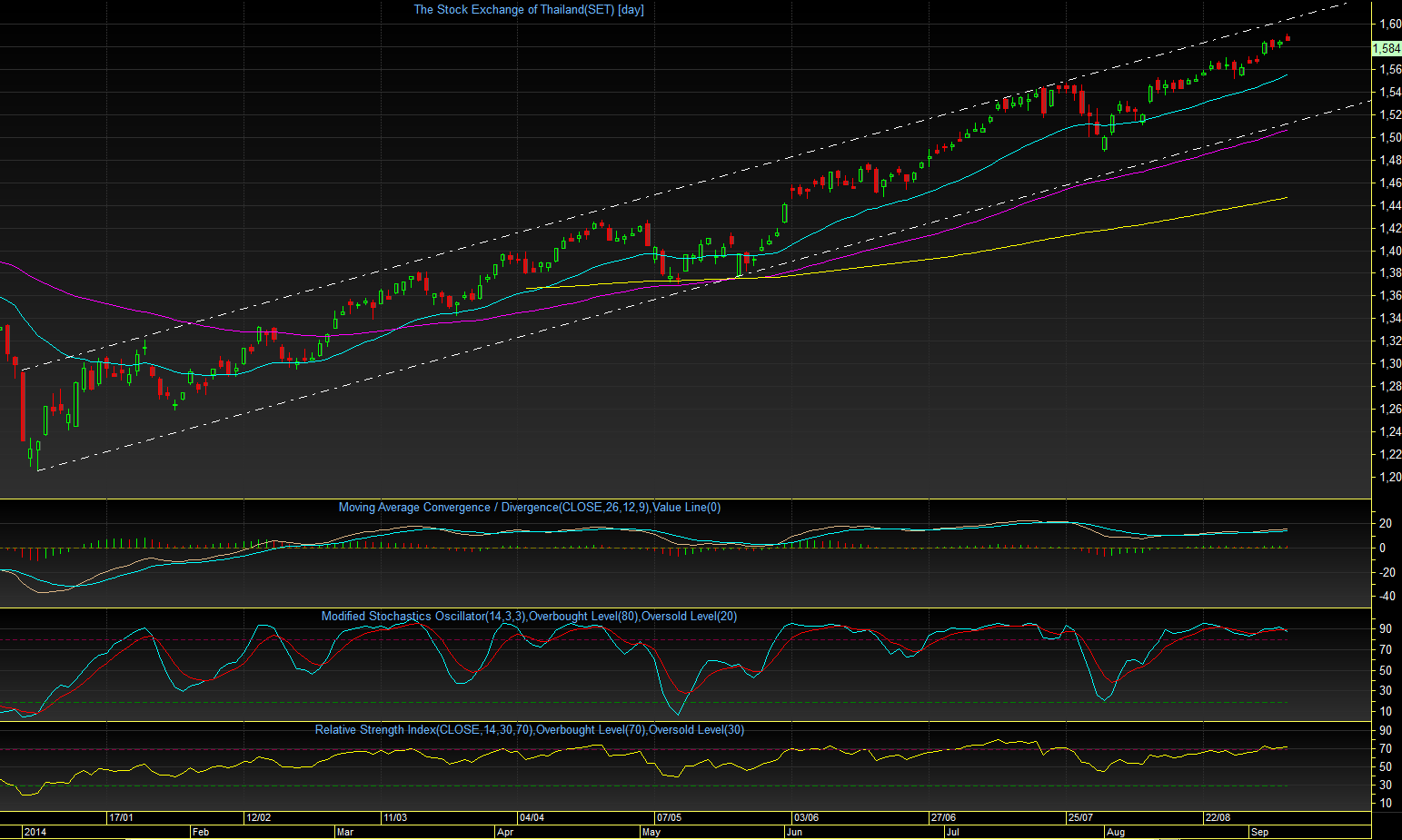Image resolution: width=1402 pixels, height=840 pixels.
Task: Click the highlighted 1,584 current price tag
Action: [1386, 49]
